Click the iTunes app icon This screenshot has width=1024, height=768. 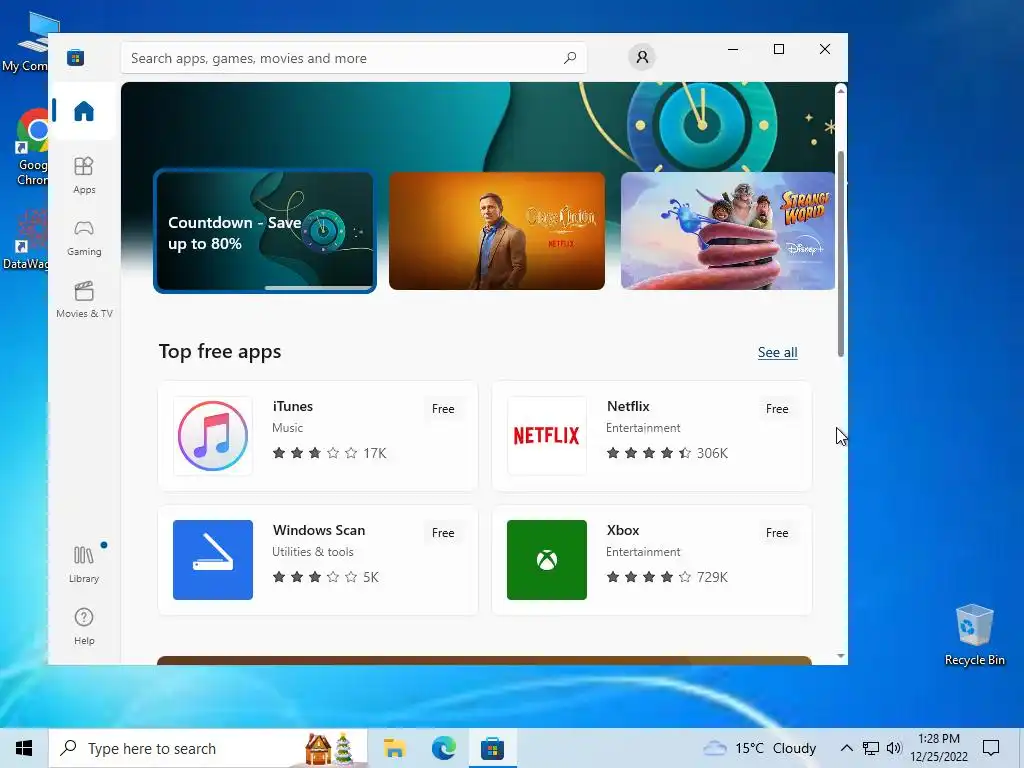[213, 436]
